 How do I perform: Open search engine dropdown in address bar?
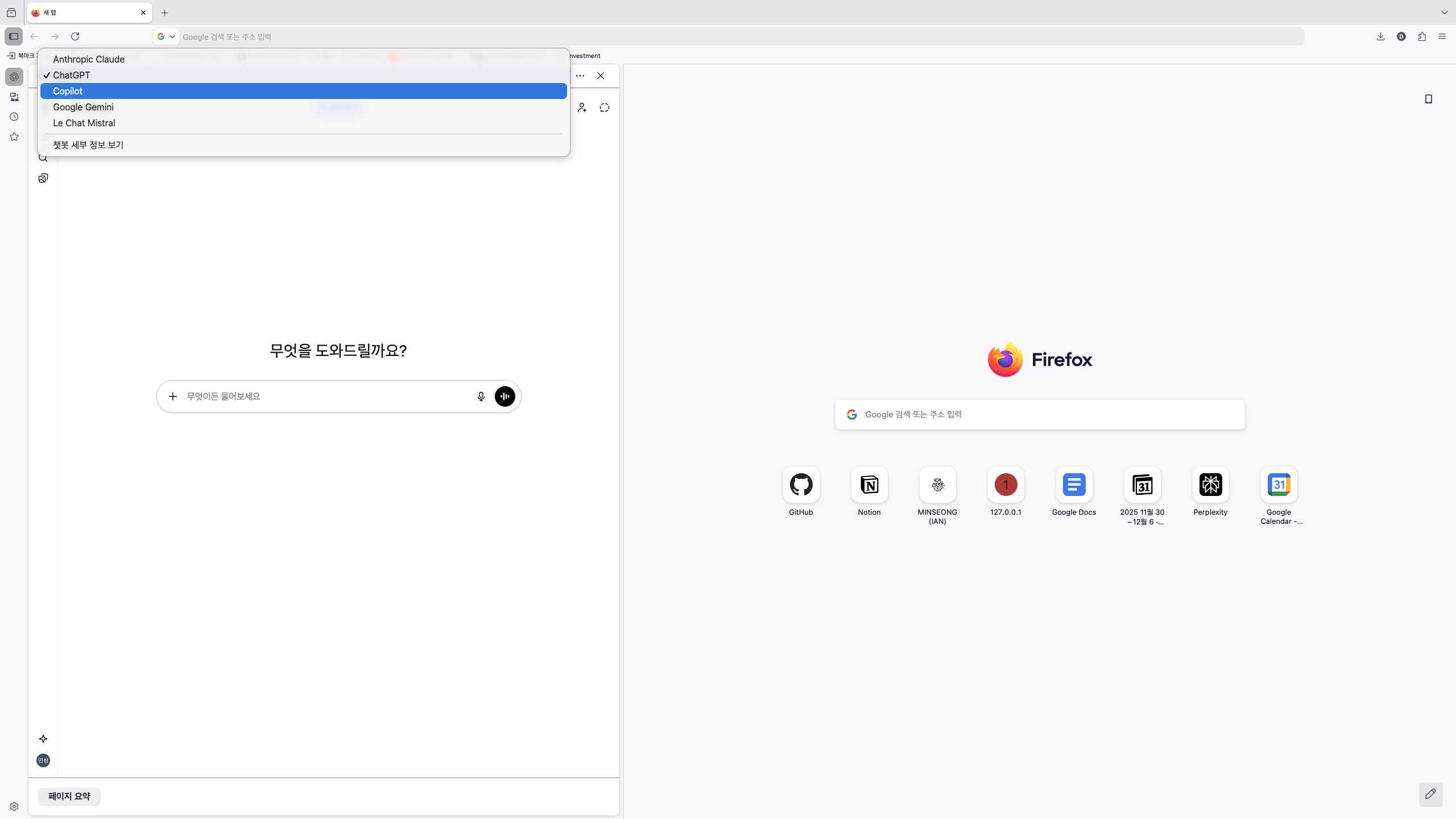click(x=166, y=36)
